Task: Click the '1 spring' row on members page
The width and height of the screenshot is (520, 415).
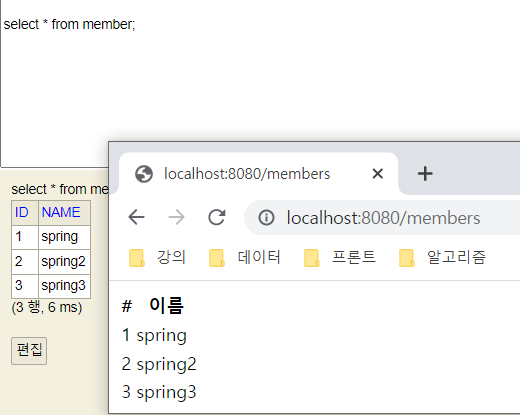Action: pyautogui.click(x=154, y=335)
